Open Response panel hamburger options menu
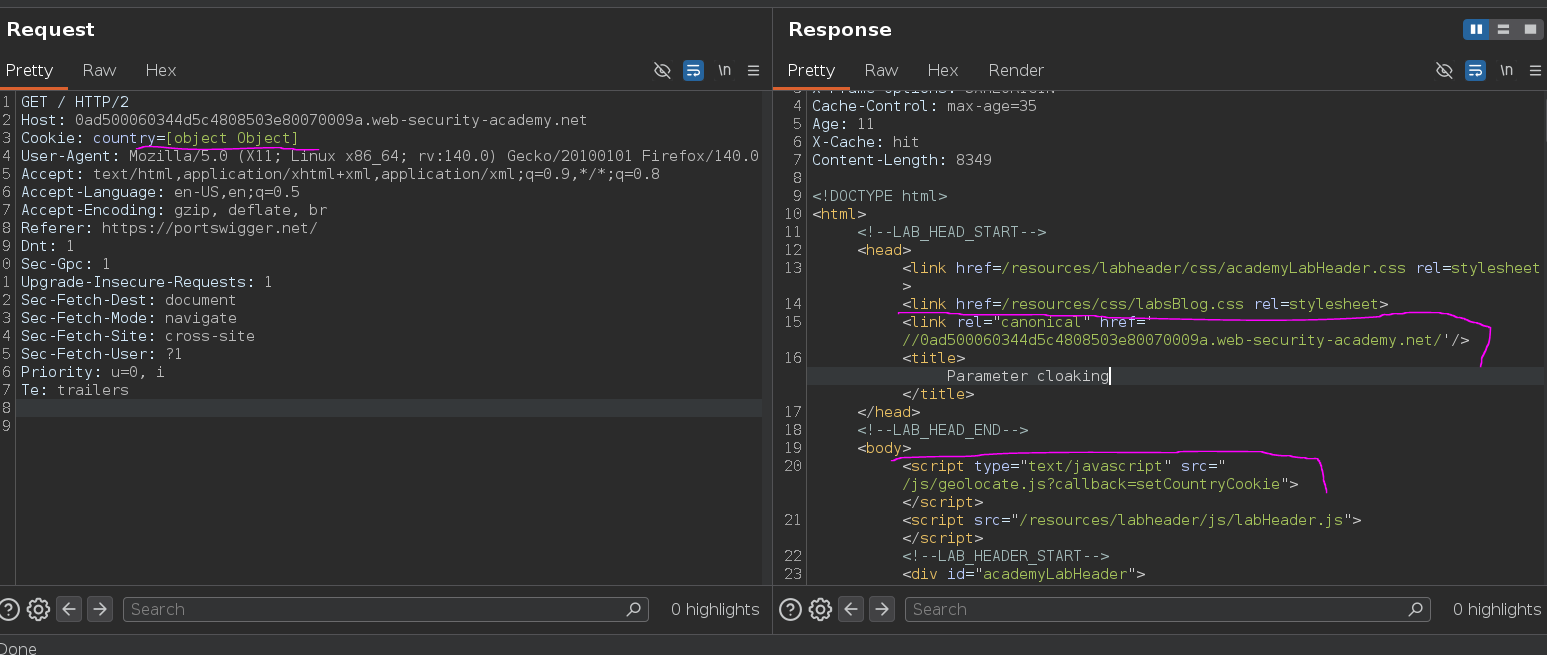 tap(1535, 70)
